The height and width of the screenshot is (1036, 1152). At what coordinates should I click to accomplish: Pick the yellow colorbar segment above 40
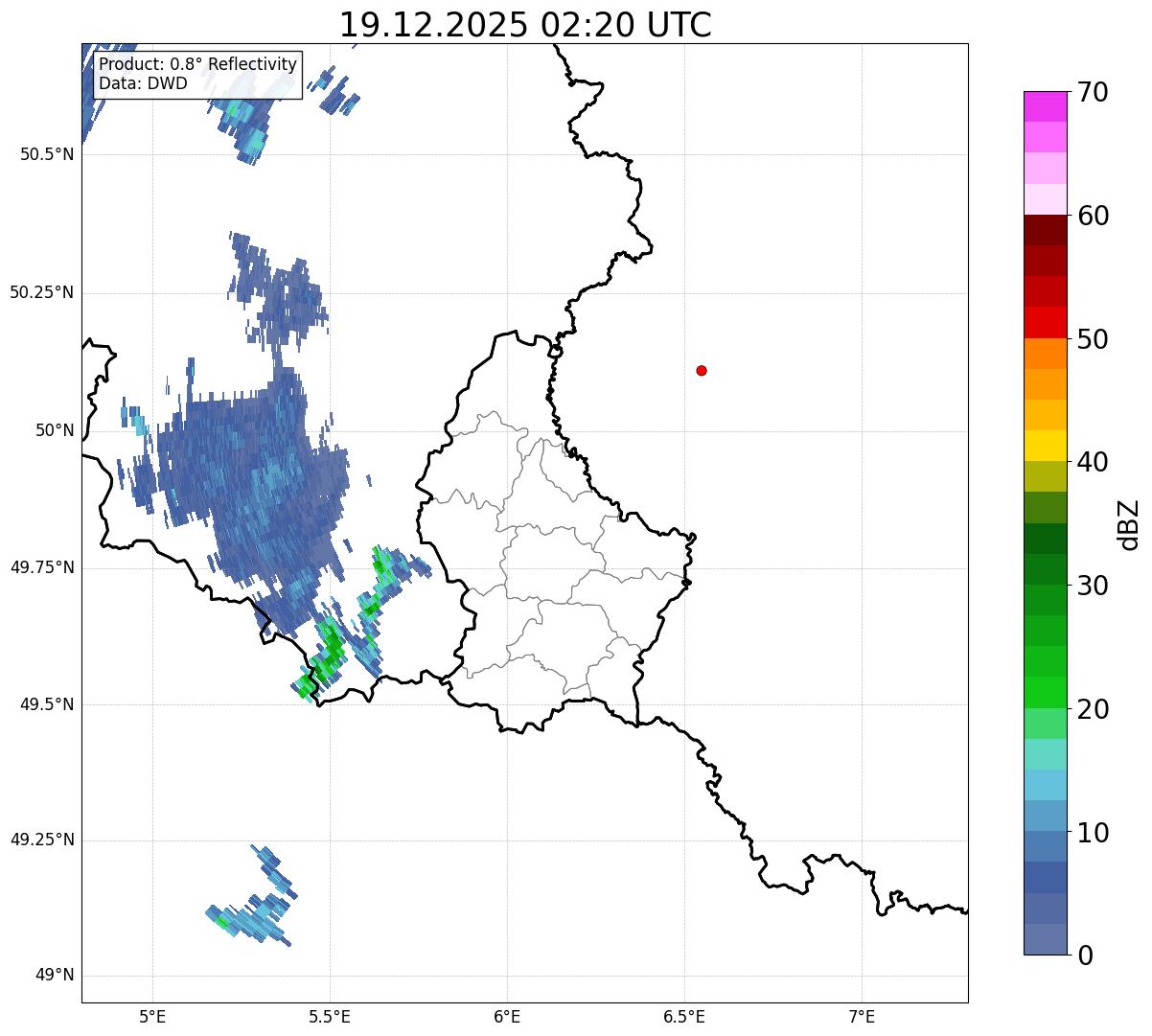tap(1045, 446)
